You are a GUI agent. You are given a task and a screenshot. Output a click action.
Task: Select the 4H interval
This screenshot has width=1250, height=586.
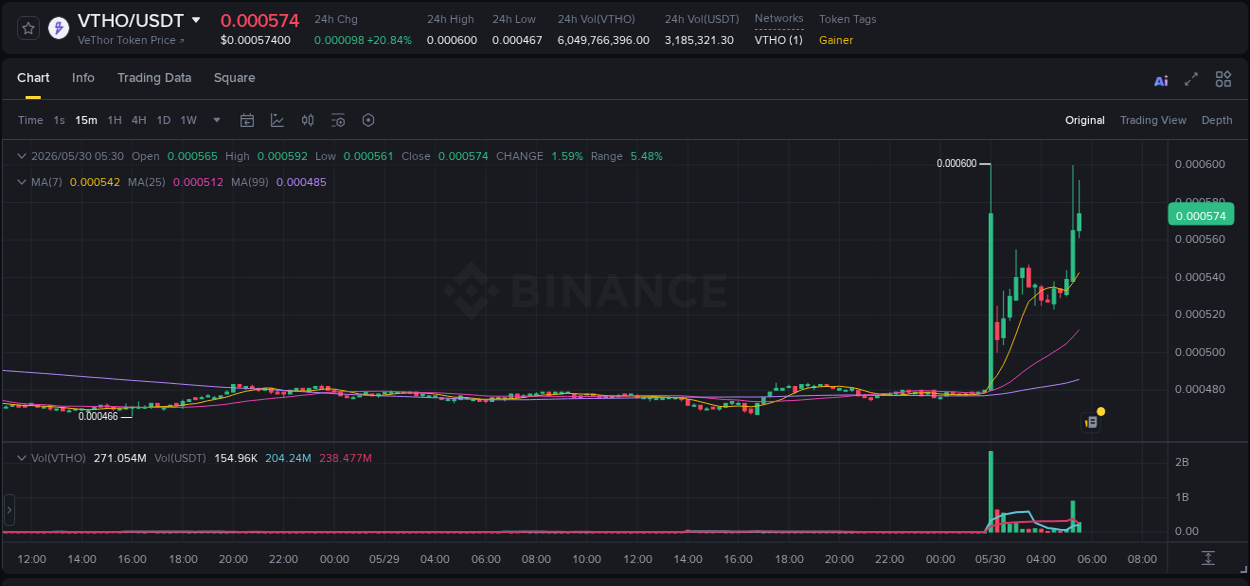tap(139, 120)
